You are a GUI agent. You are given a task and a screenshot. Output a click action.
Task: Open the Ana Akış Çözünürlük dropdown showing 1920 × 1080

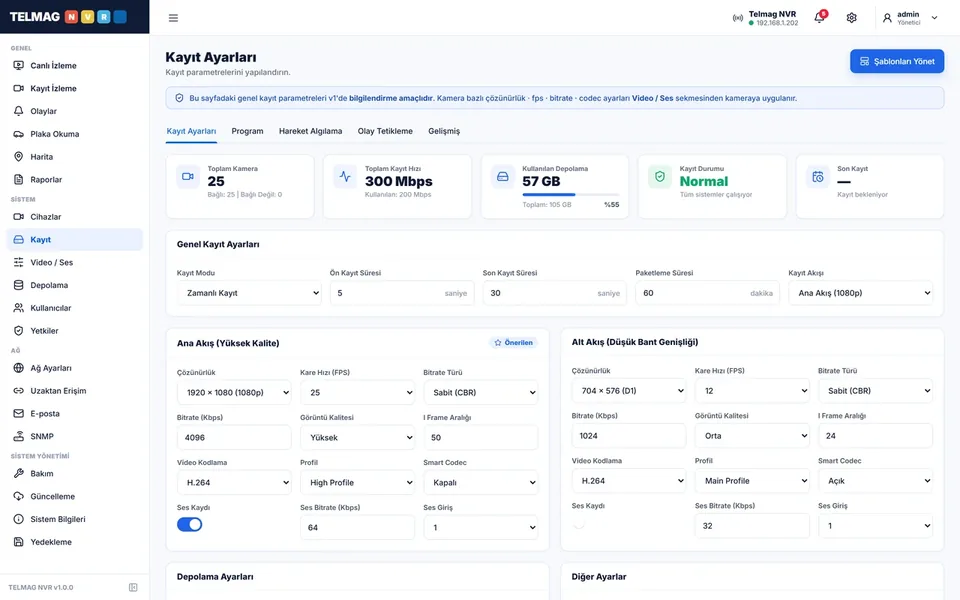234,392
